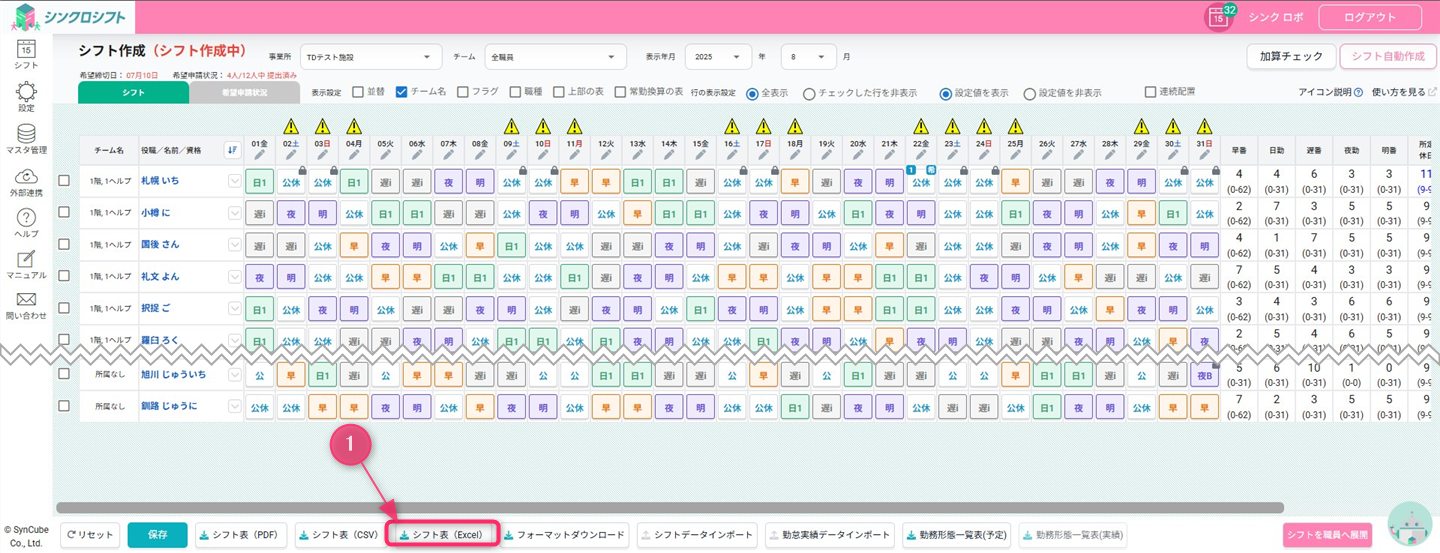This screenshot has height=553, width=1440.
Task: Uncheck the チーム名 checkbox
Action: point(401,92)
